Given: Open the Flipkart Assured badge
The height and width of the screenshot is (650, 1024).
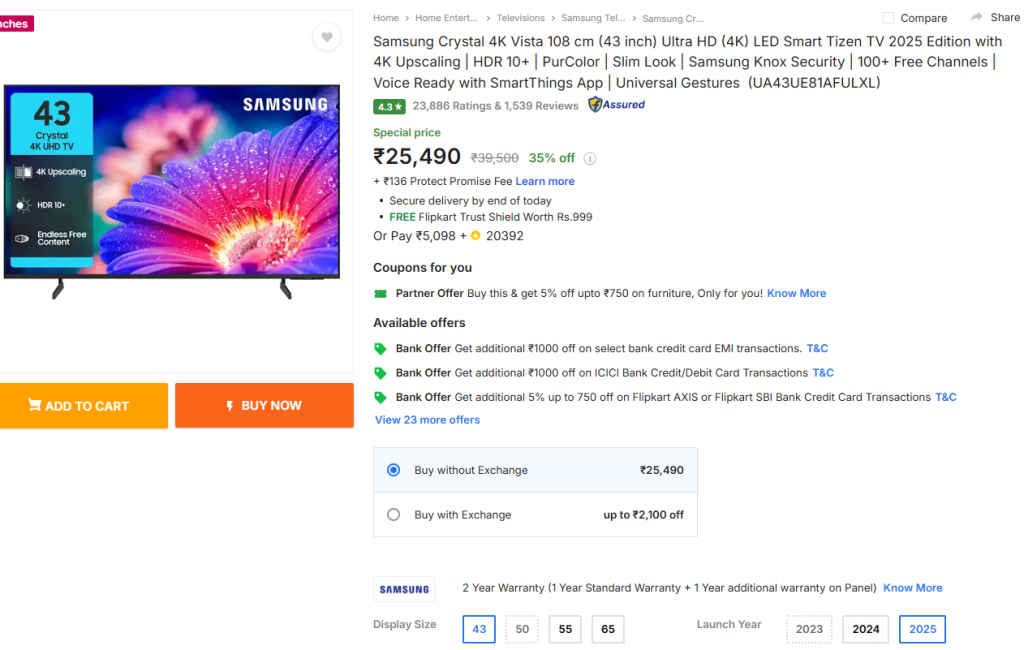Looking at the screenshot, I should 616,104.
